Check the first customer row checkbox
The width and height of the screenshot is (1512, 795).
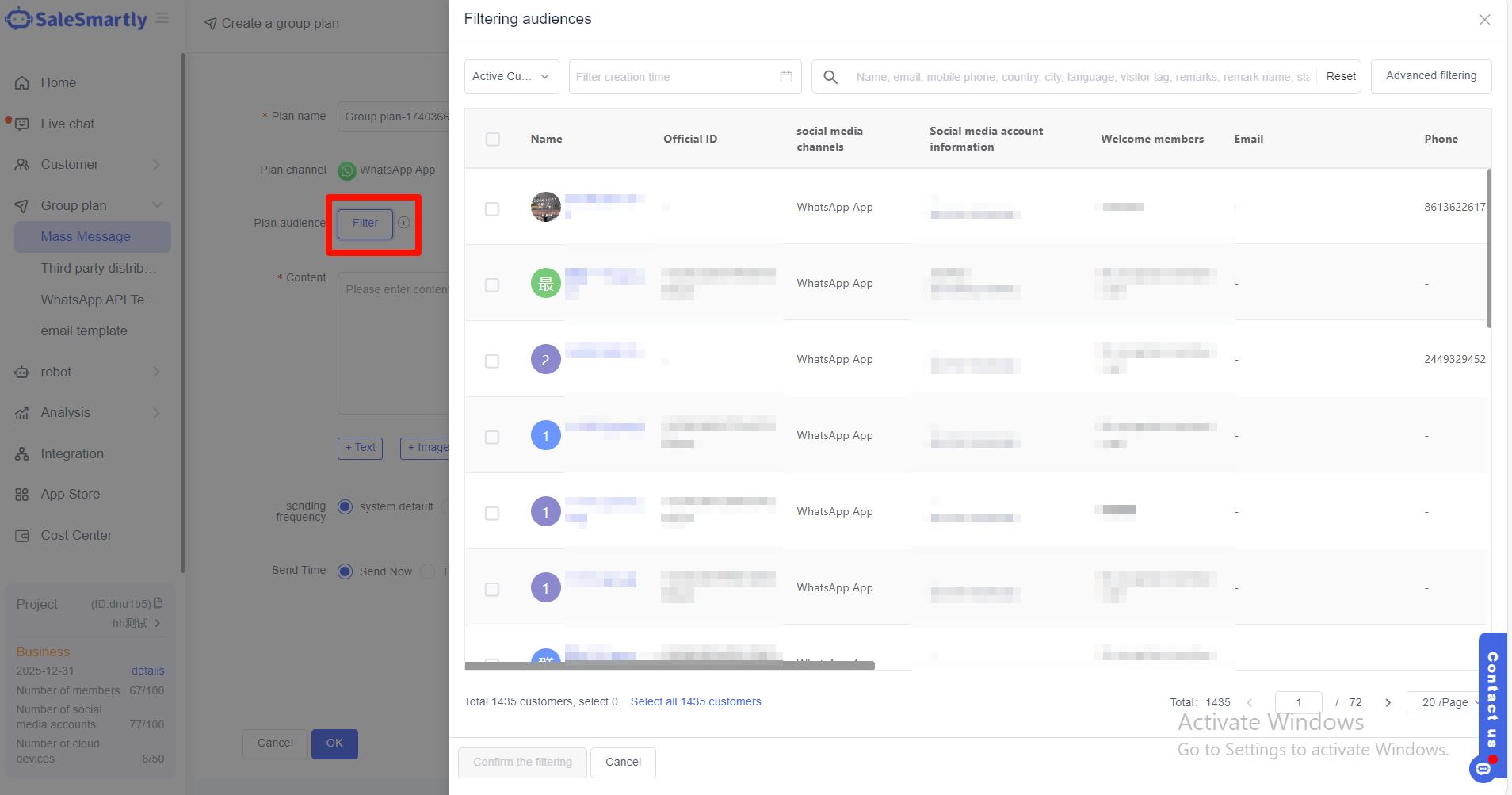pyautogui.click(x=492, y=209)
